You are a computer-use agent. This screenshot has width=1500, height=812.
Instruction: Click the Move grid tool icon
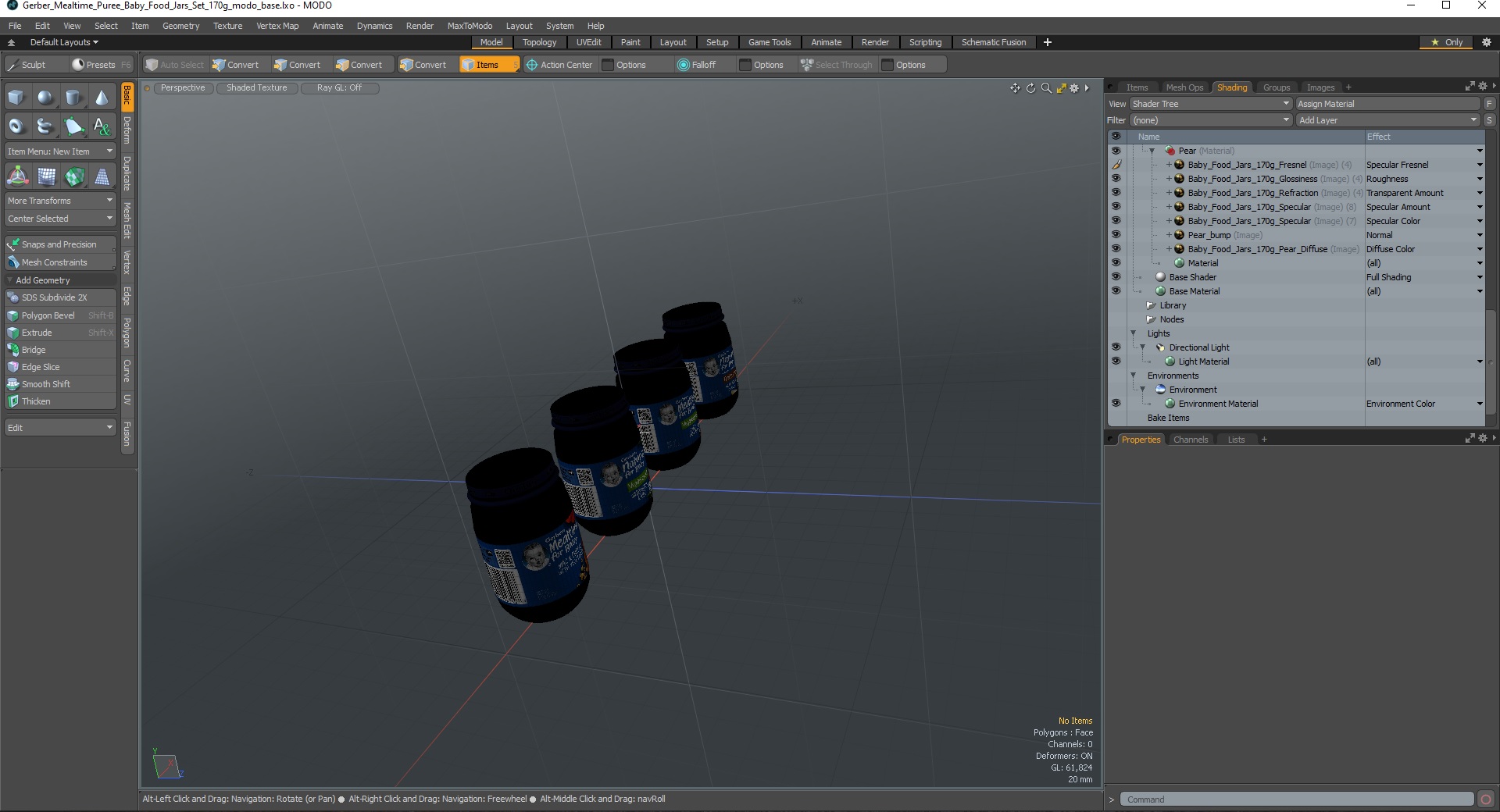click(x=46, y=176)
